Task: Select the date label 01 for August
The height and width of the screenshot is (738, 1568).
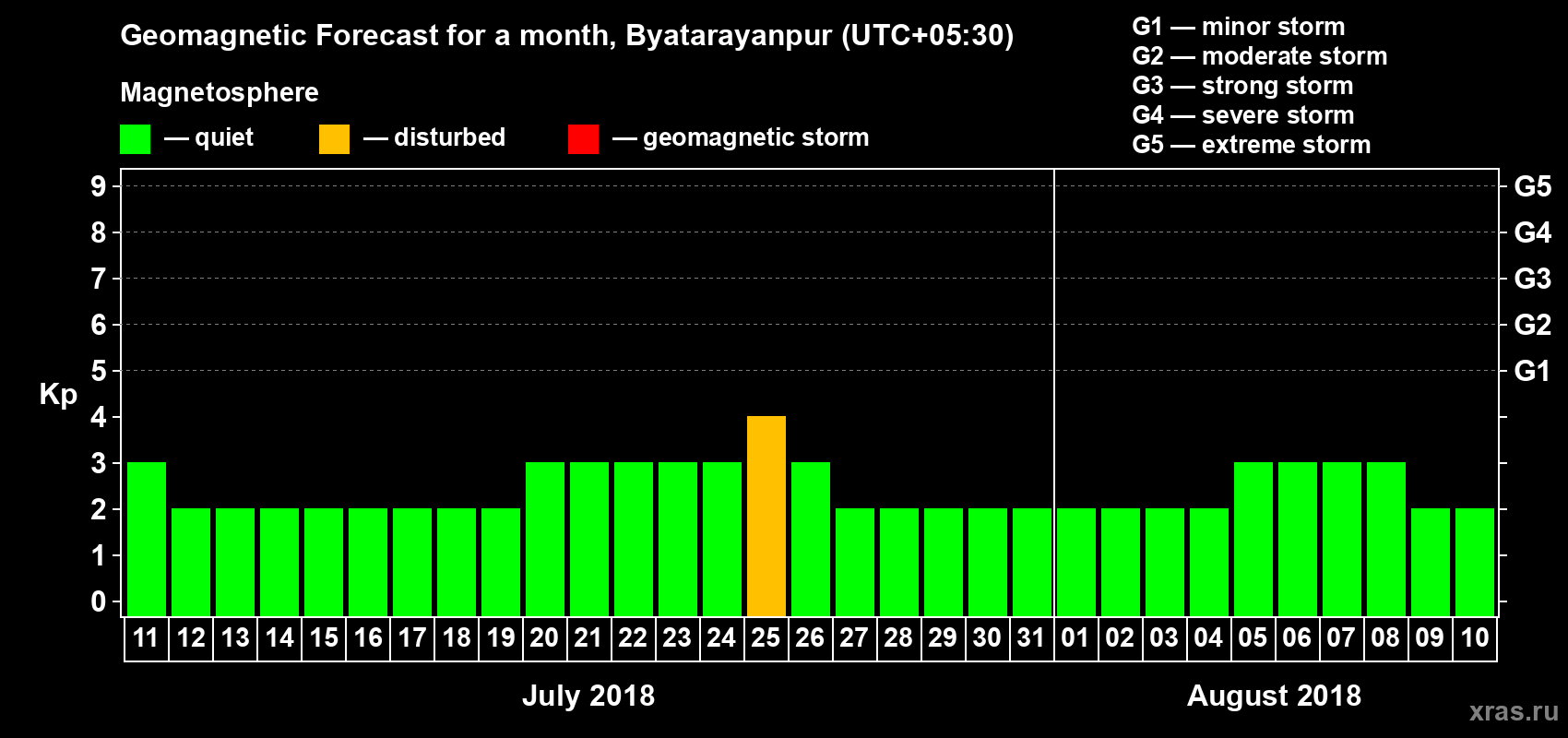Action: pos(1075,638)
